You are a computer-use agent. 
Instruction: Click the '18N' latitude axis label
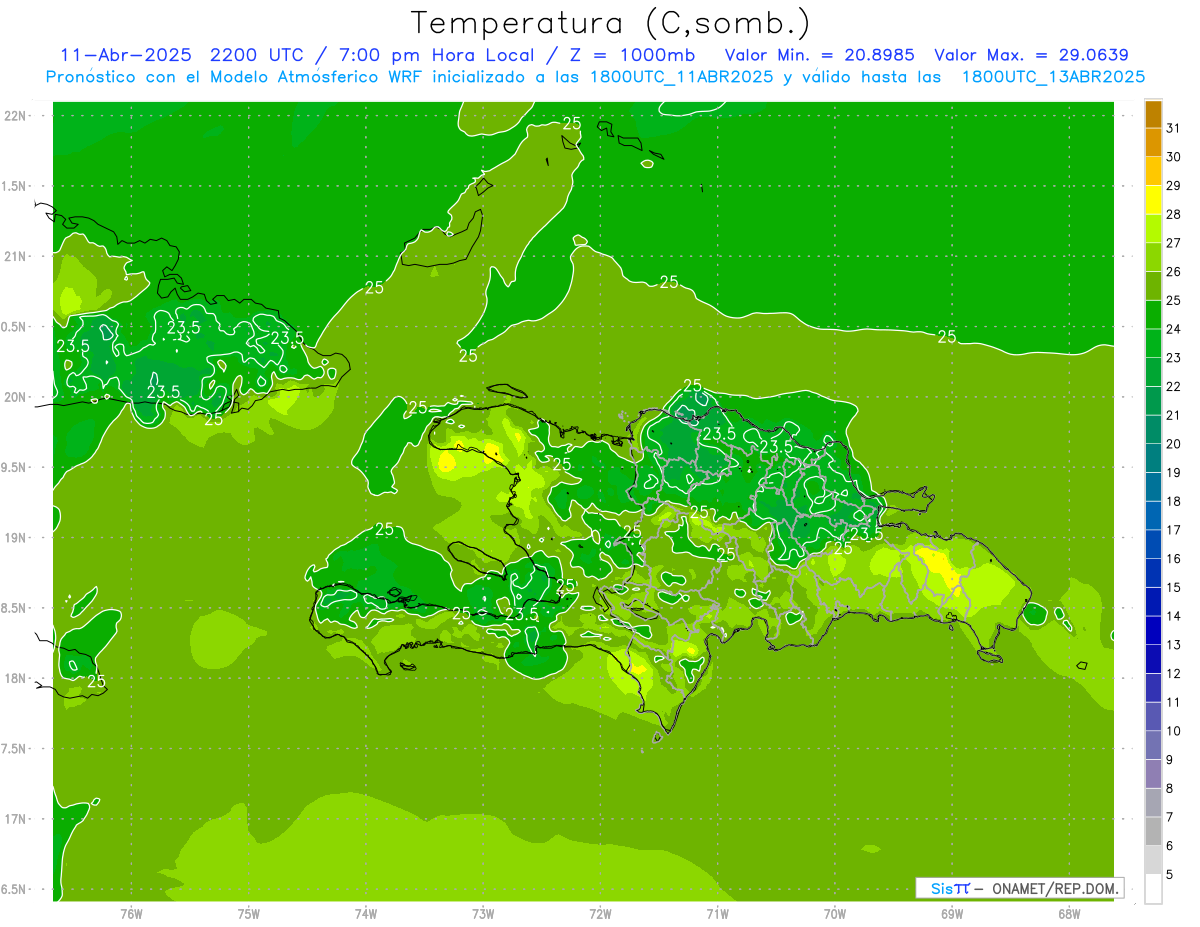17,678
